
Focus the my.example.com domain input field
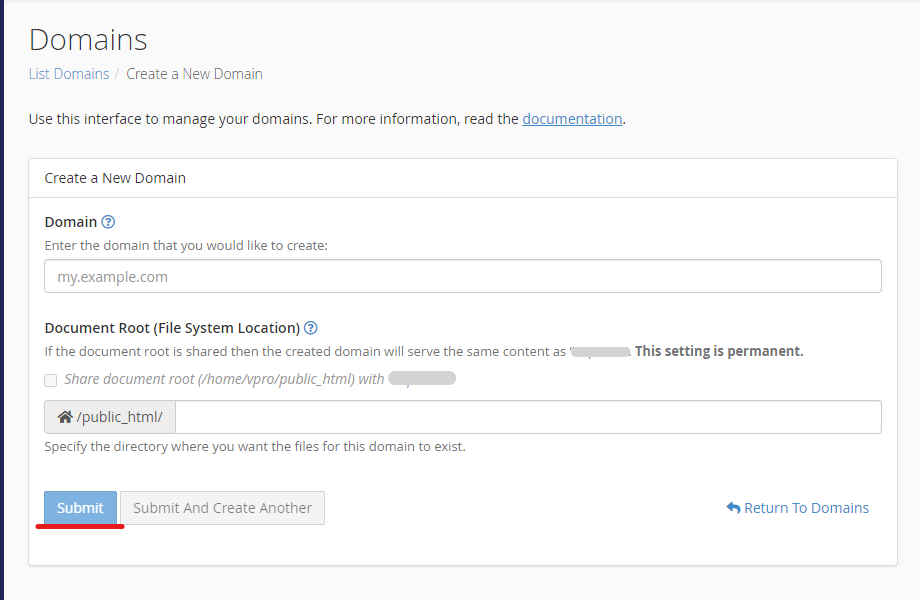462,277
